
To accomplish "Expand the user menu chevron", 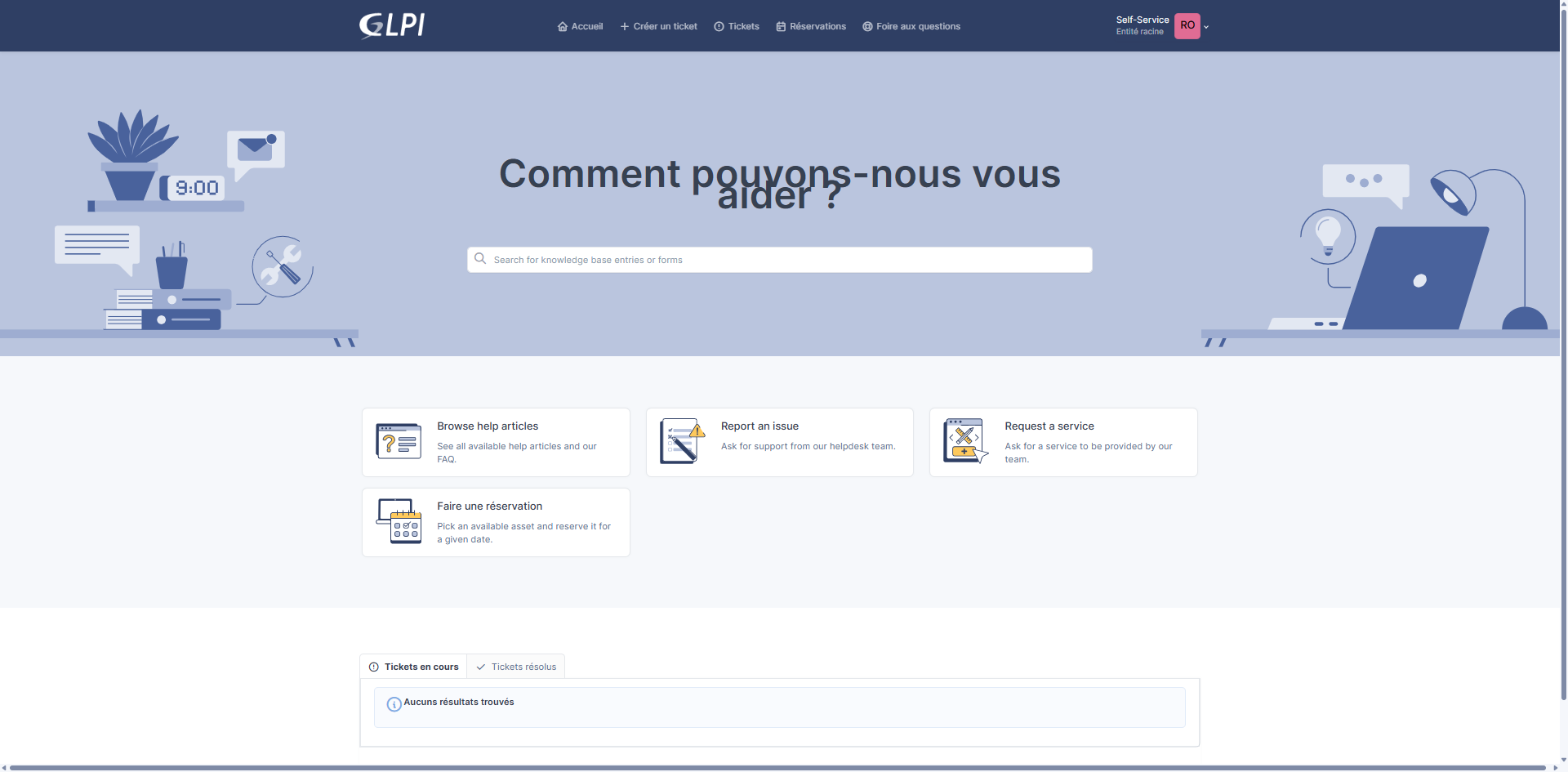I will point(1206,27).
